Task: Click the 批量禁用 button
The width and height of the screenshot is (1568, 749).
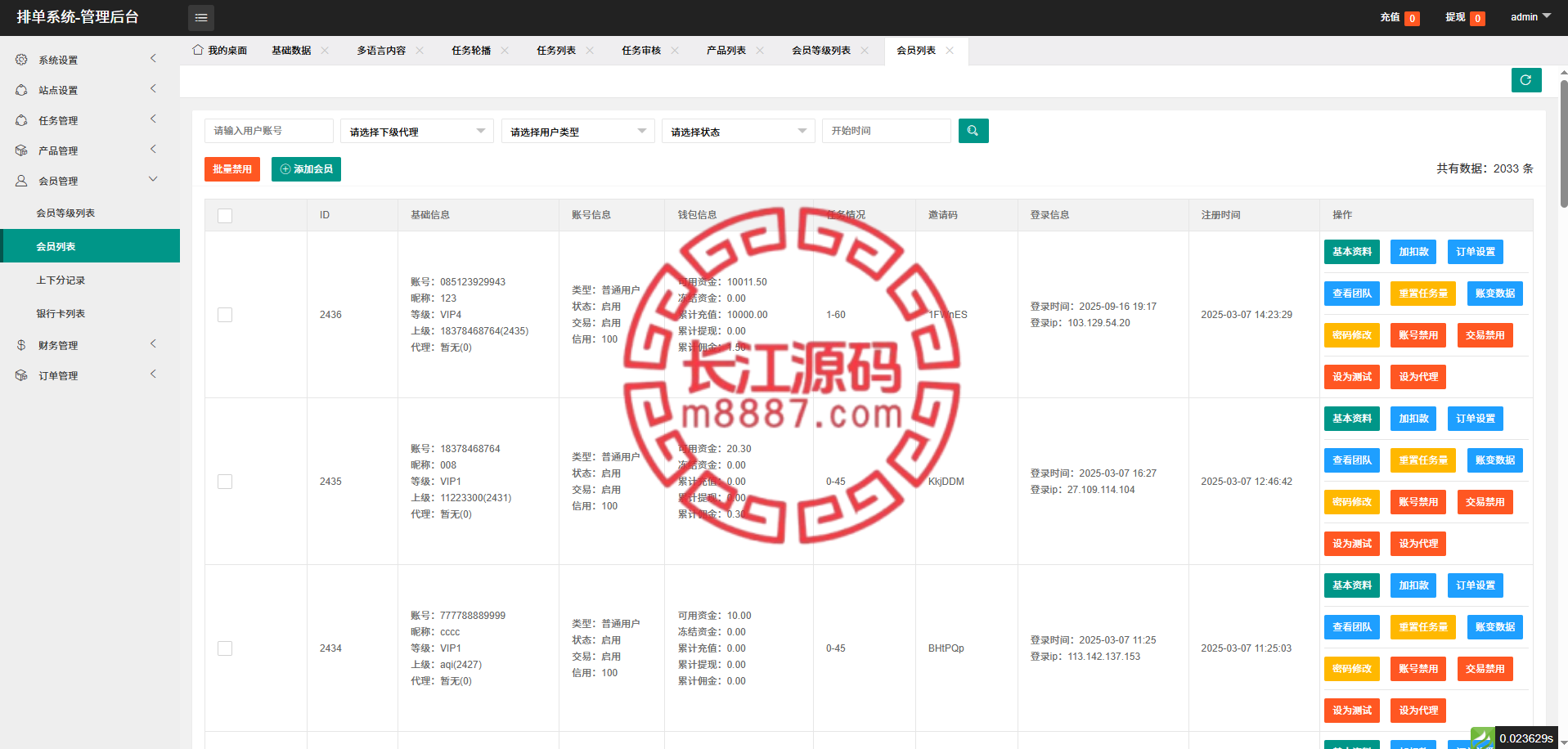Action: [232, 169]
